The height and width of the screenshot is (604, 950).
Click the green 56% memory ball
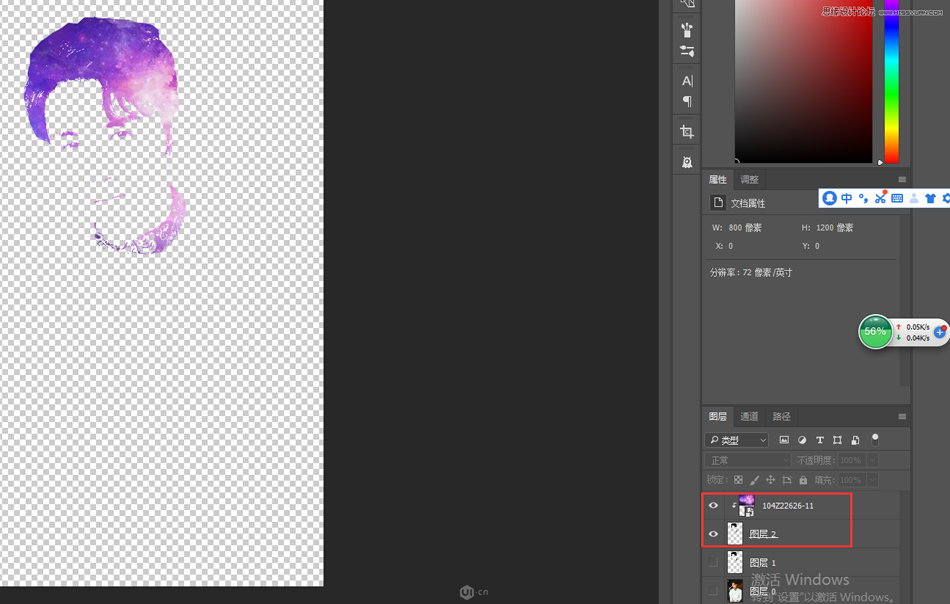875,331
